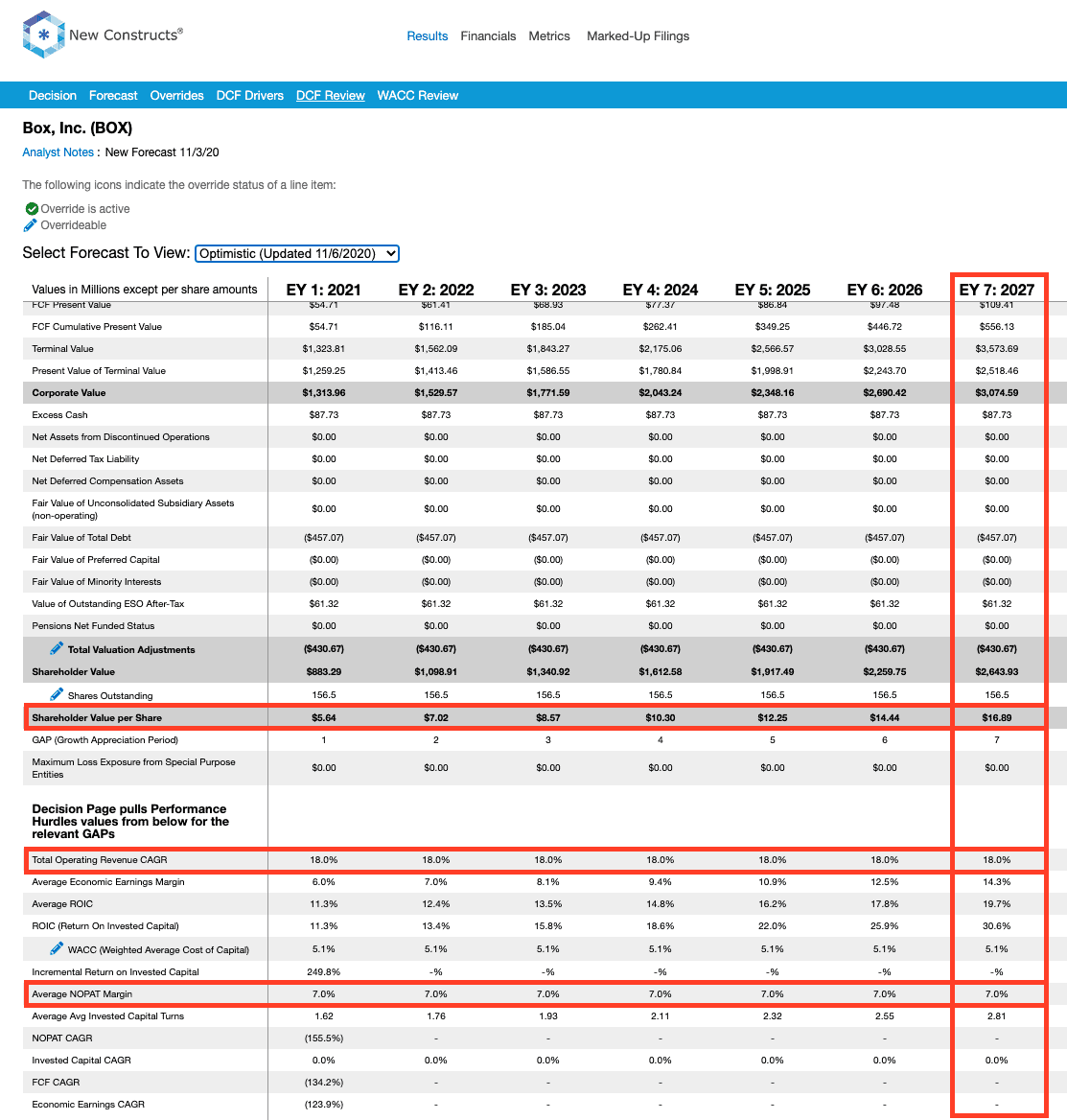
Task: Click Shareholder Value $883.29 cell
Action: (x=323, y=671)
